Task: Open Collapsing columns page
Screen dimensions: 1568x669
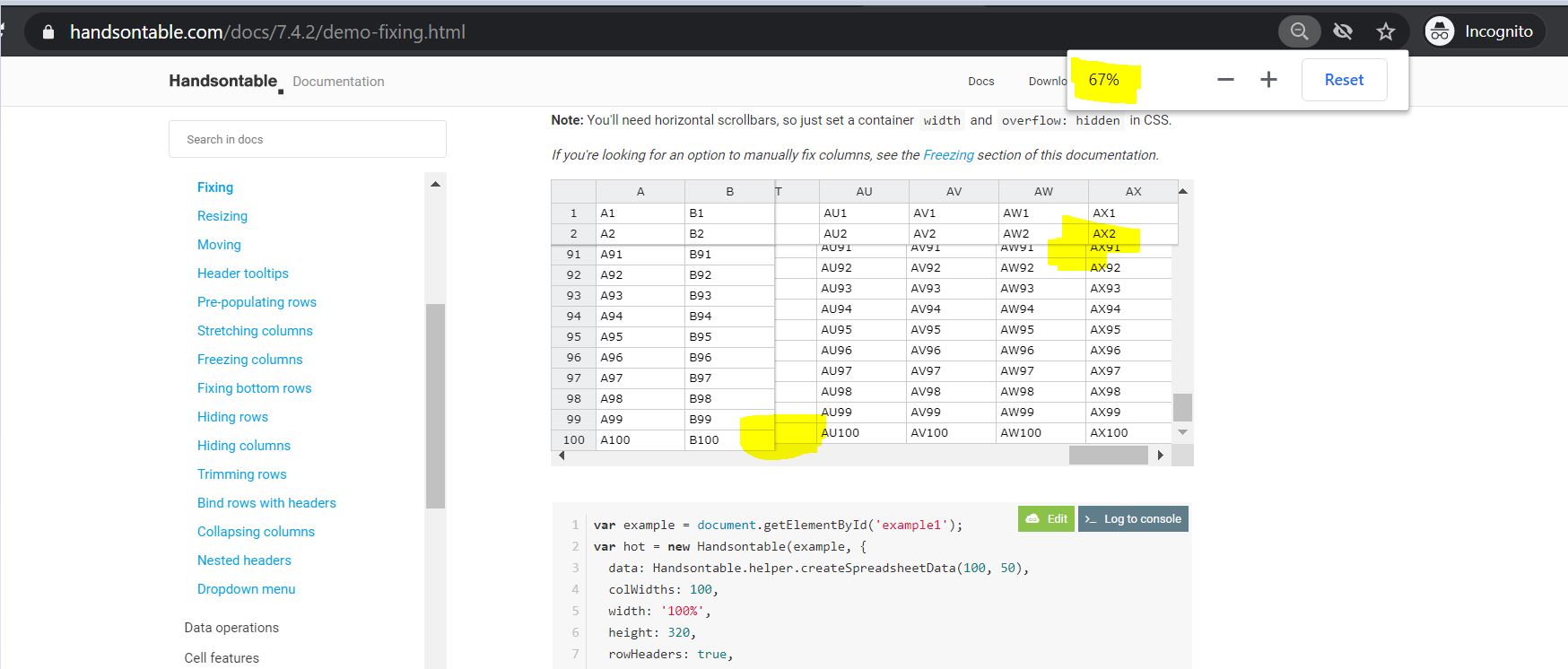Action: tap(256, 532)
